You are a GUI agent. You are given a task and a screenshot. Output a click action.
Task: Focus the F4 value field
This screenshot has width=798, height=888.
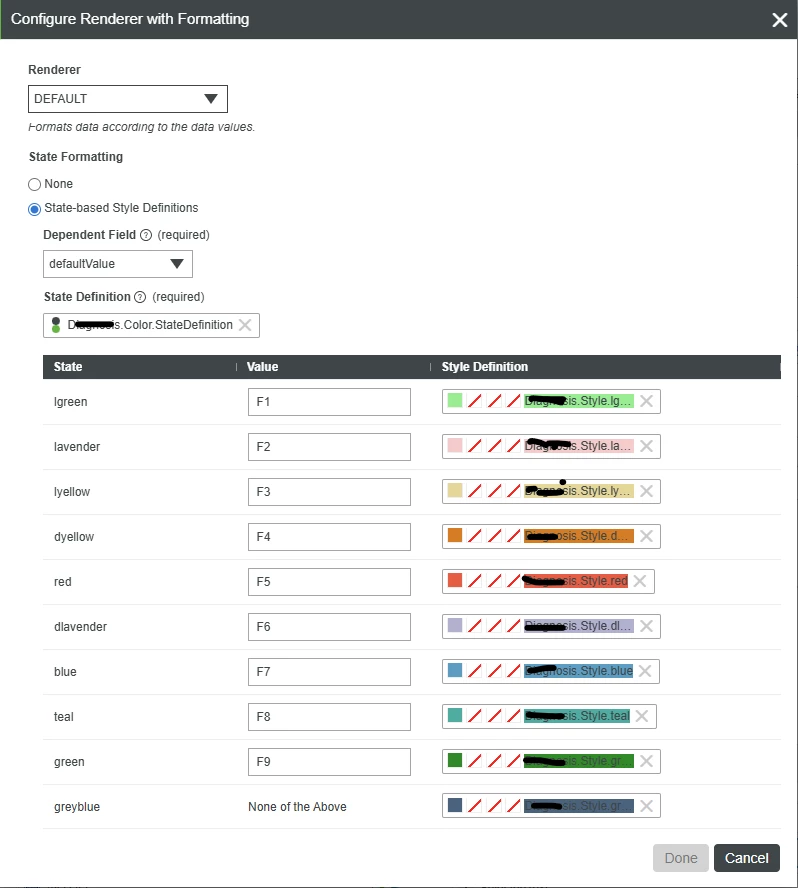click(329, 537)
